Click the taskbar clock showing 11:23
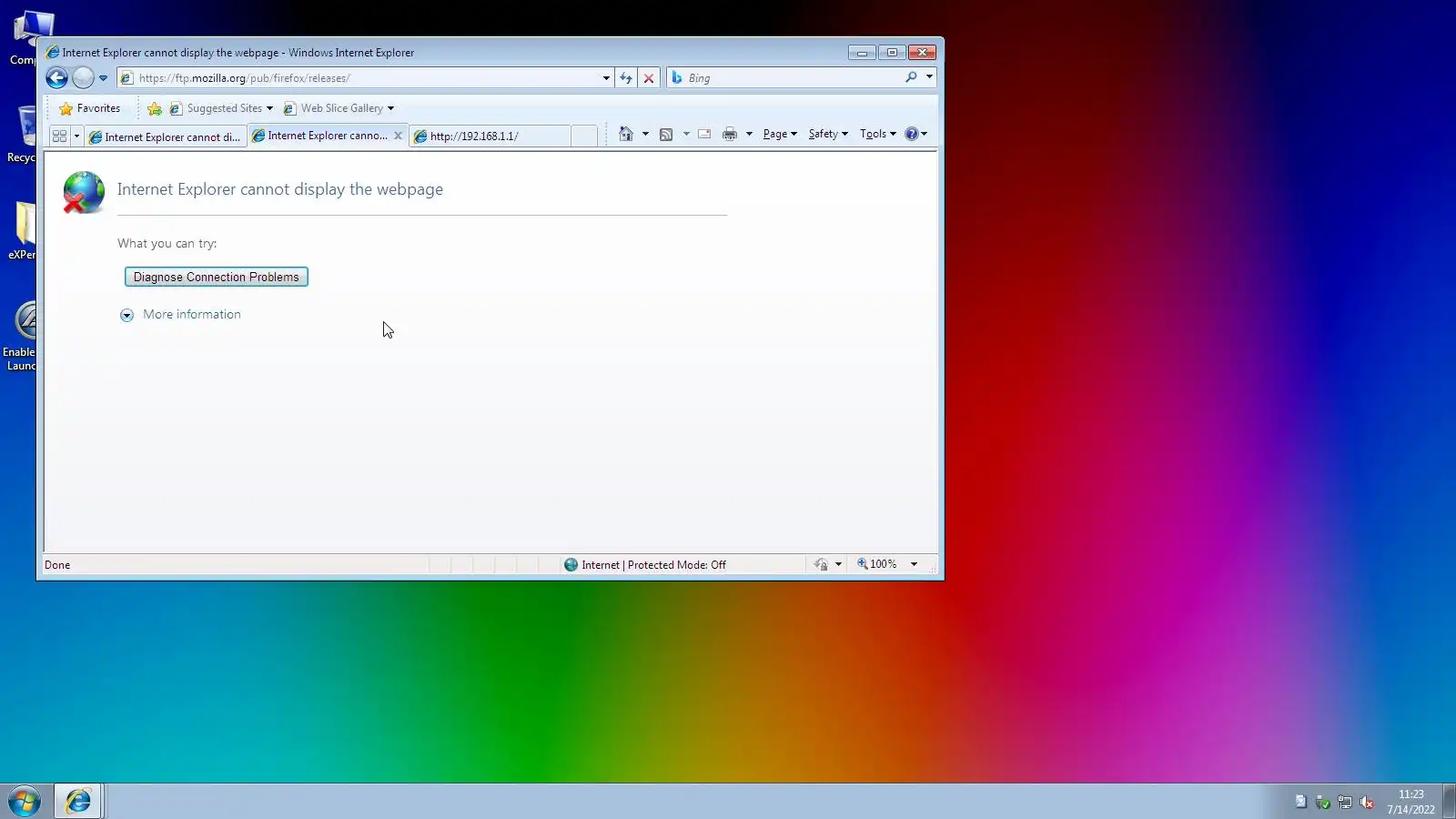This screenshot has width=1456, height=819. tap(1410, 802)
